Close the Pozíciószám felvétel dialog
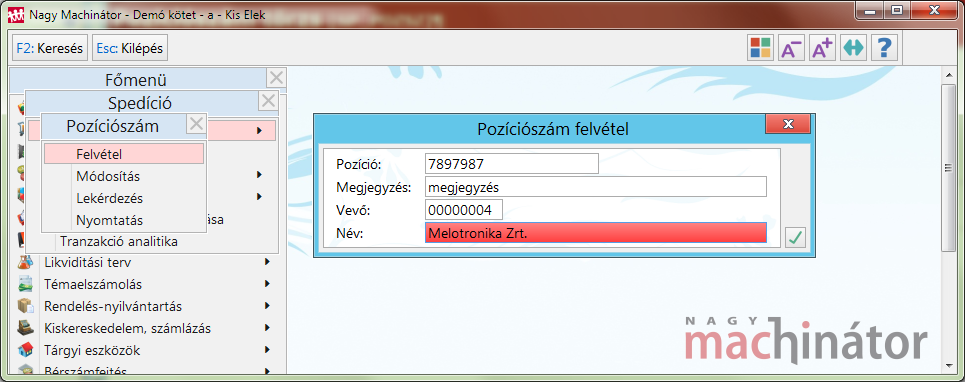 click(x=788, y=124)
